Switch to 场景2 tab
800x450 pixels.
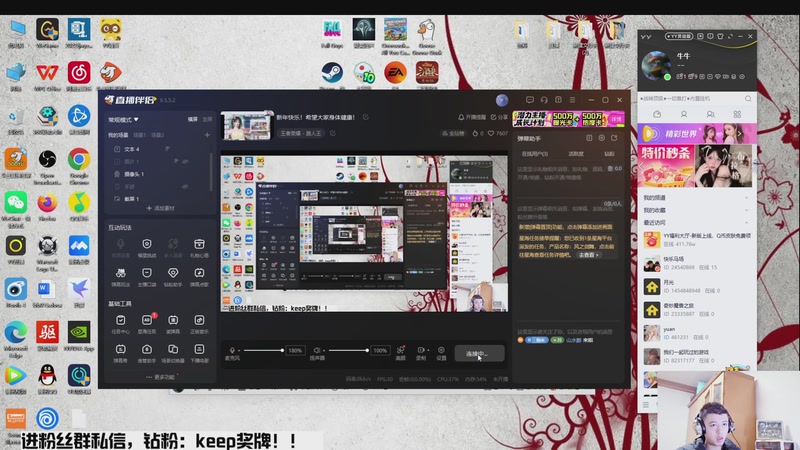[x=158, y=135]
